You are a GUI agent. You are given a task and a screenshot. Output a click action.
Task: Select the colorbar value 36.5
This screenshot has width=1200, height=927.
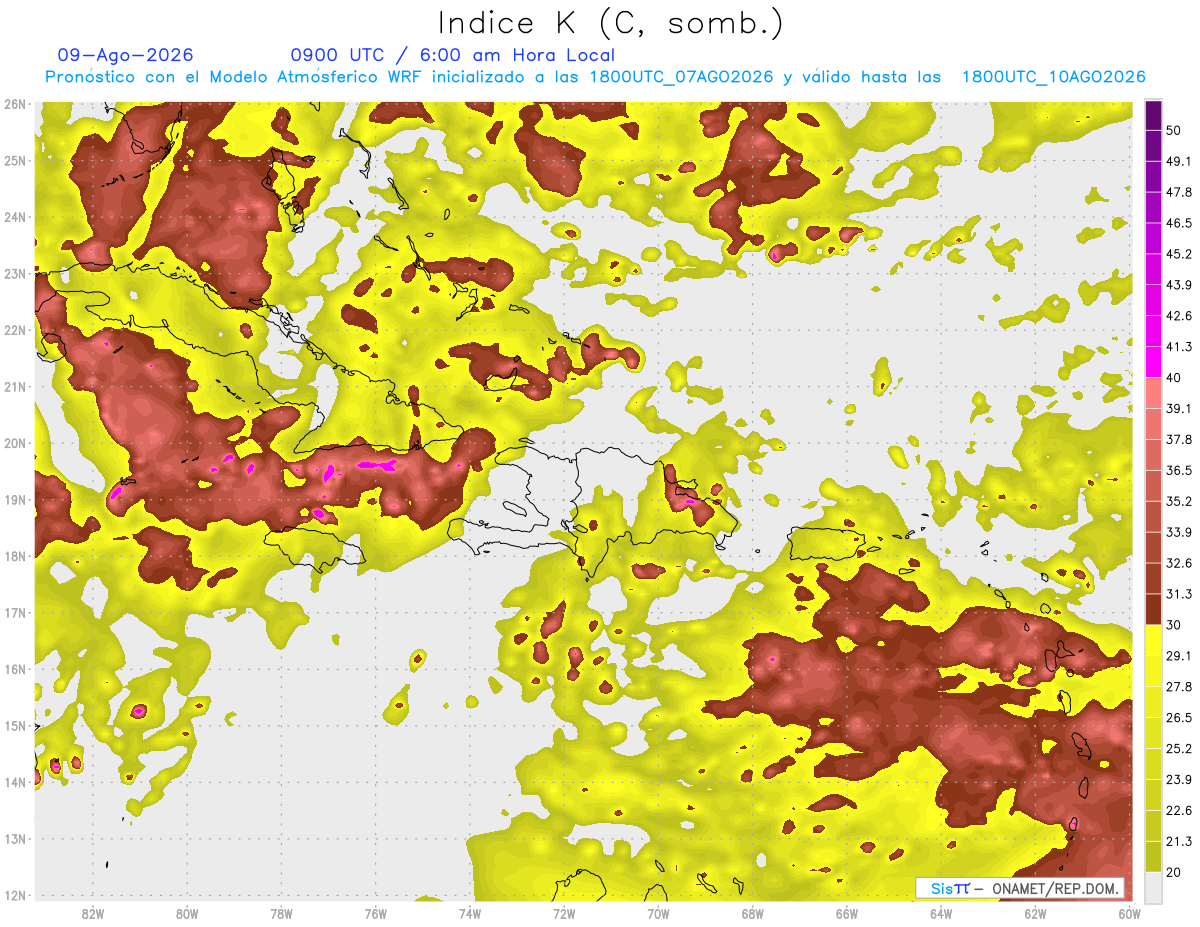click(1179, 471)
